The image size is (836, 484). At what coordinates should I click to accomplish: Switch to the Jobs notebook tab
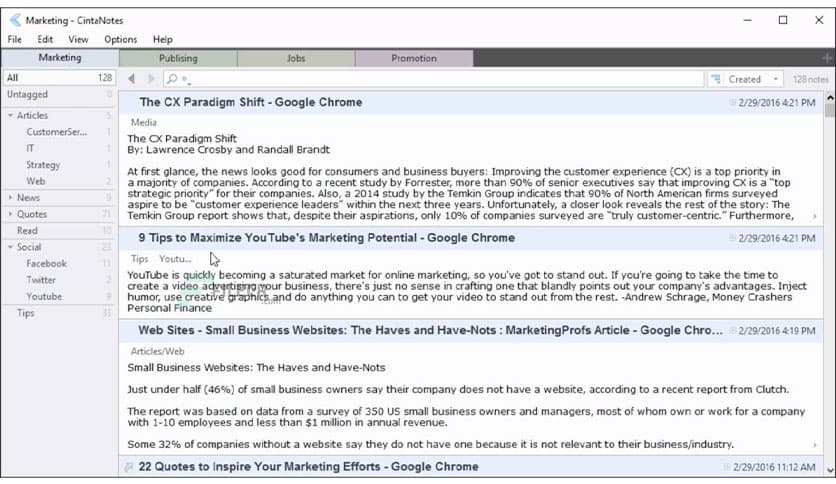coord(296,58)
